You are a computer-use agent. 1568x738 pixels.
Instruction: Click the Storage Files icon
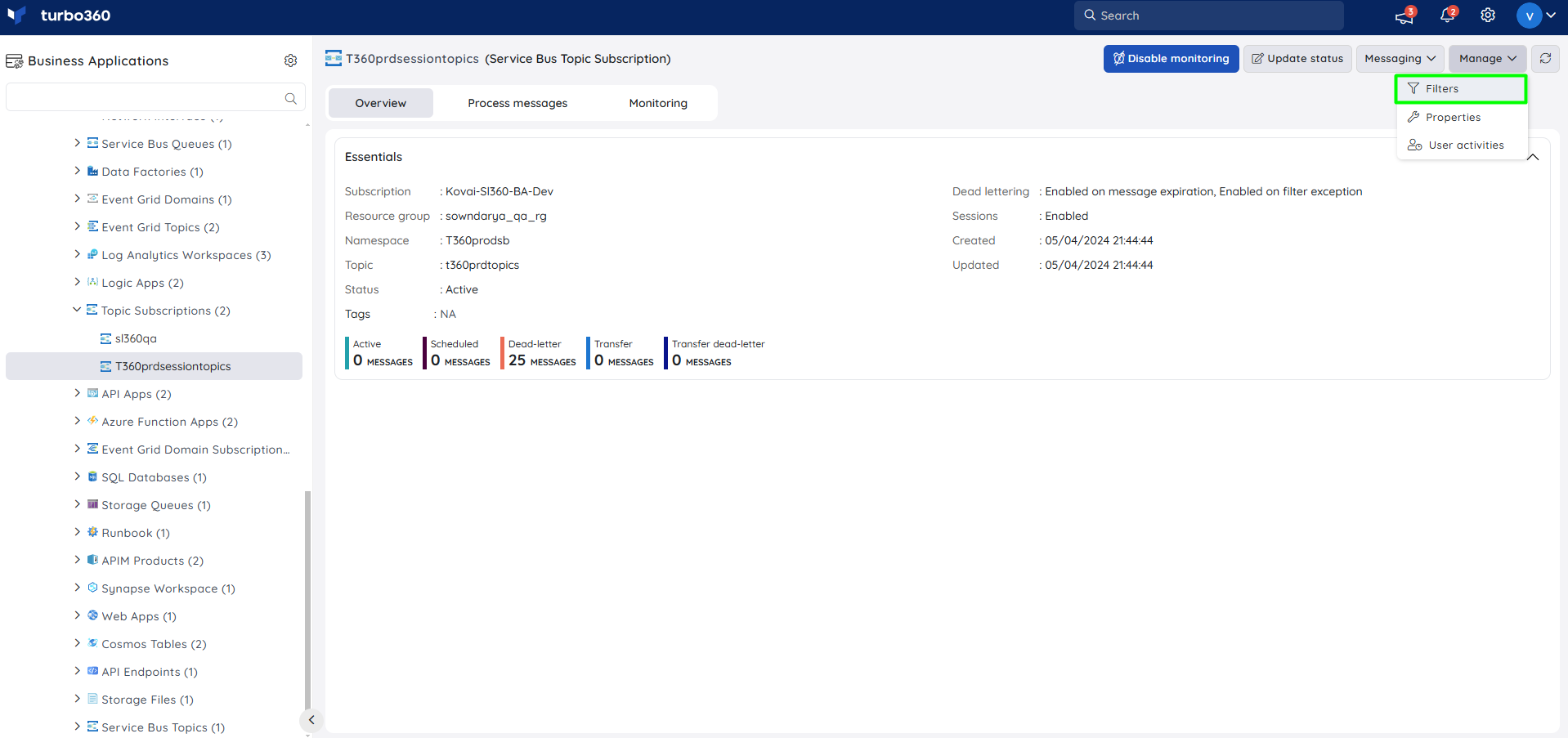point(92,699)
